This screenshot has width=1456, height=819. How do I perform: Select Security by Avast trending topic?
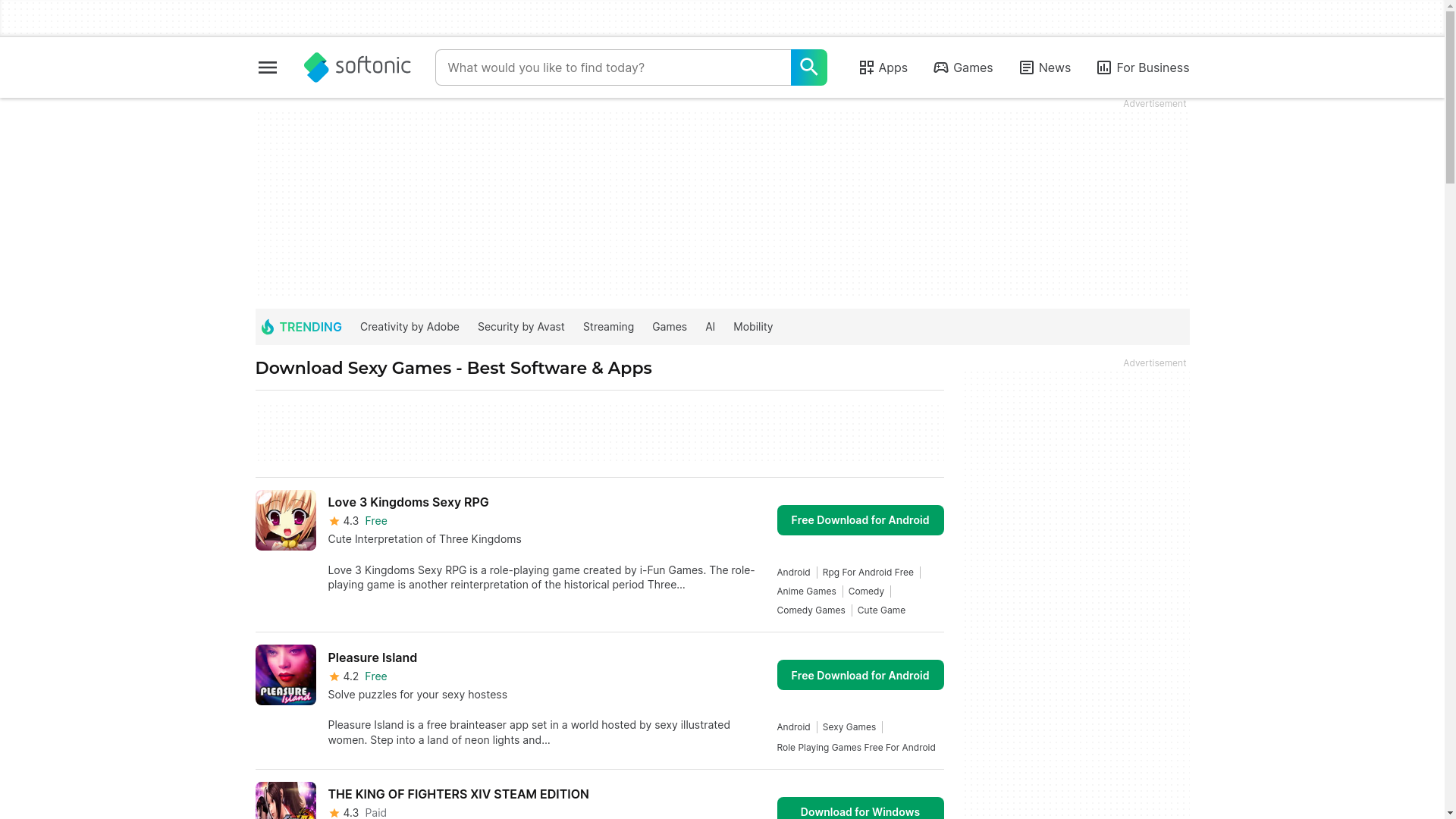[521, 327]
